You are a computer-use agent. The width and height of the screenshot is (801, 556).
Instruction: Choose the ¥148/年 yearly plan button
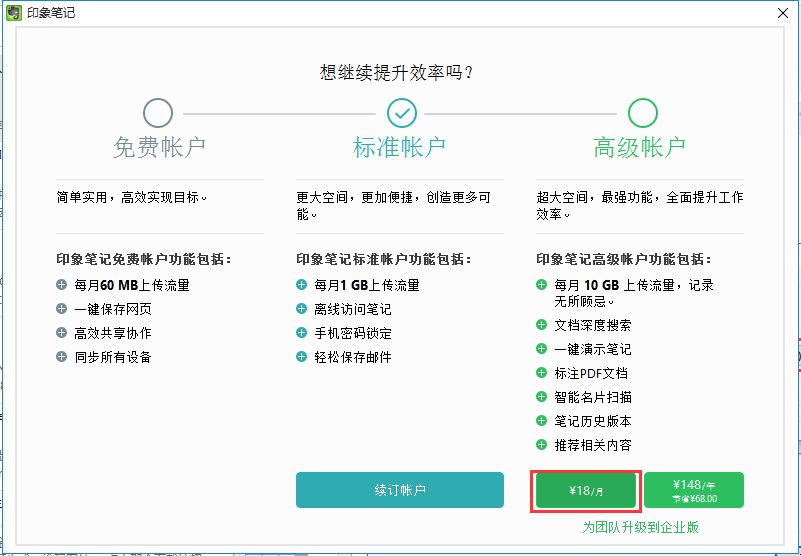[694, 490]
